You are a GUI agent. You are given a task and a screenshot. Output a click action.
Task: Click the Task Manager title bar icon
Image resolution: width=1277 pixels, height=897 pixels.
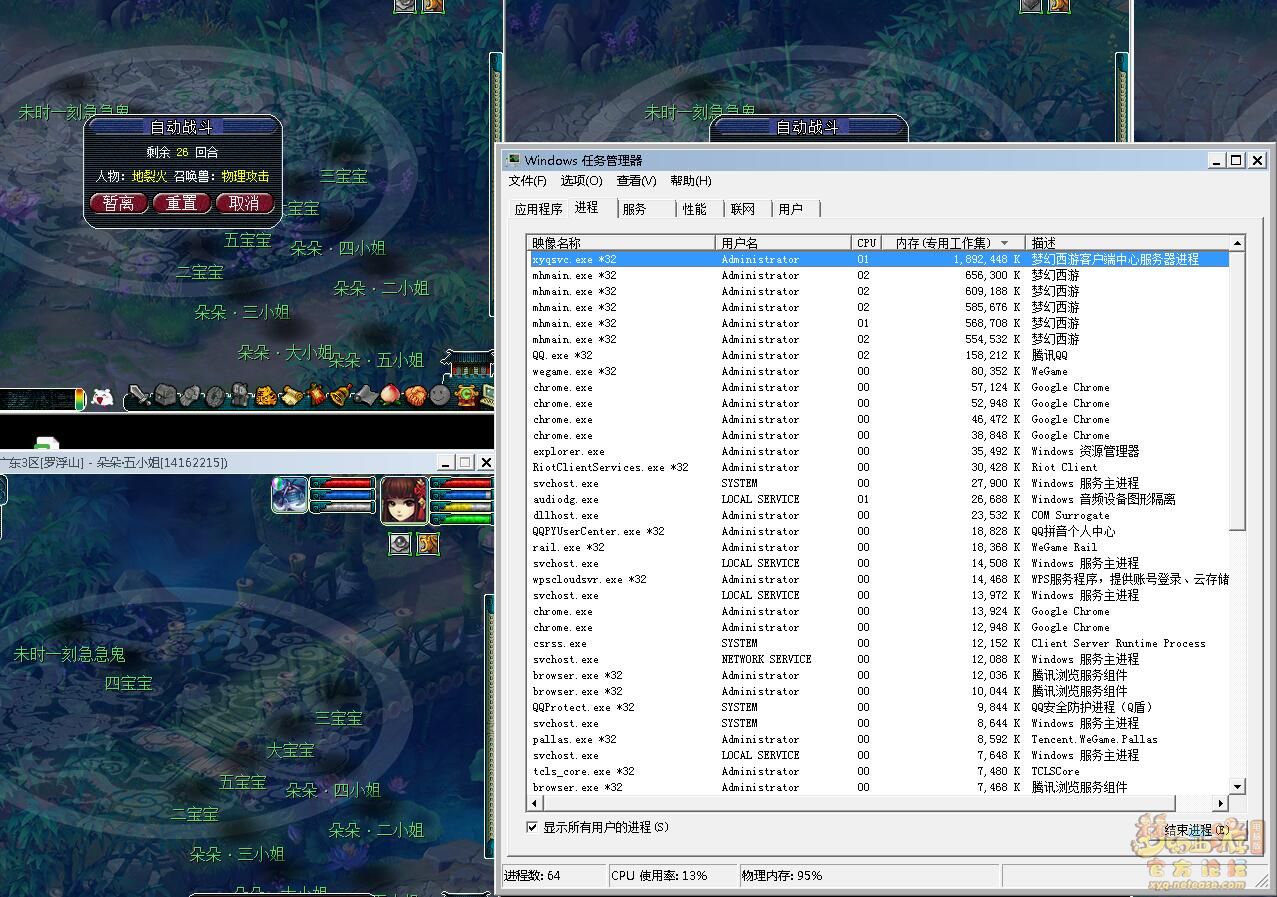pyautogui.click(x=513, y=160)
